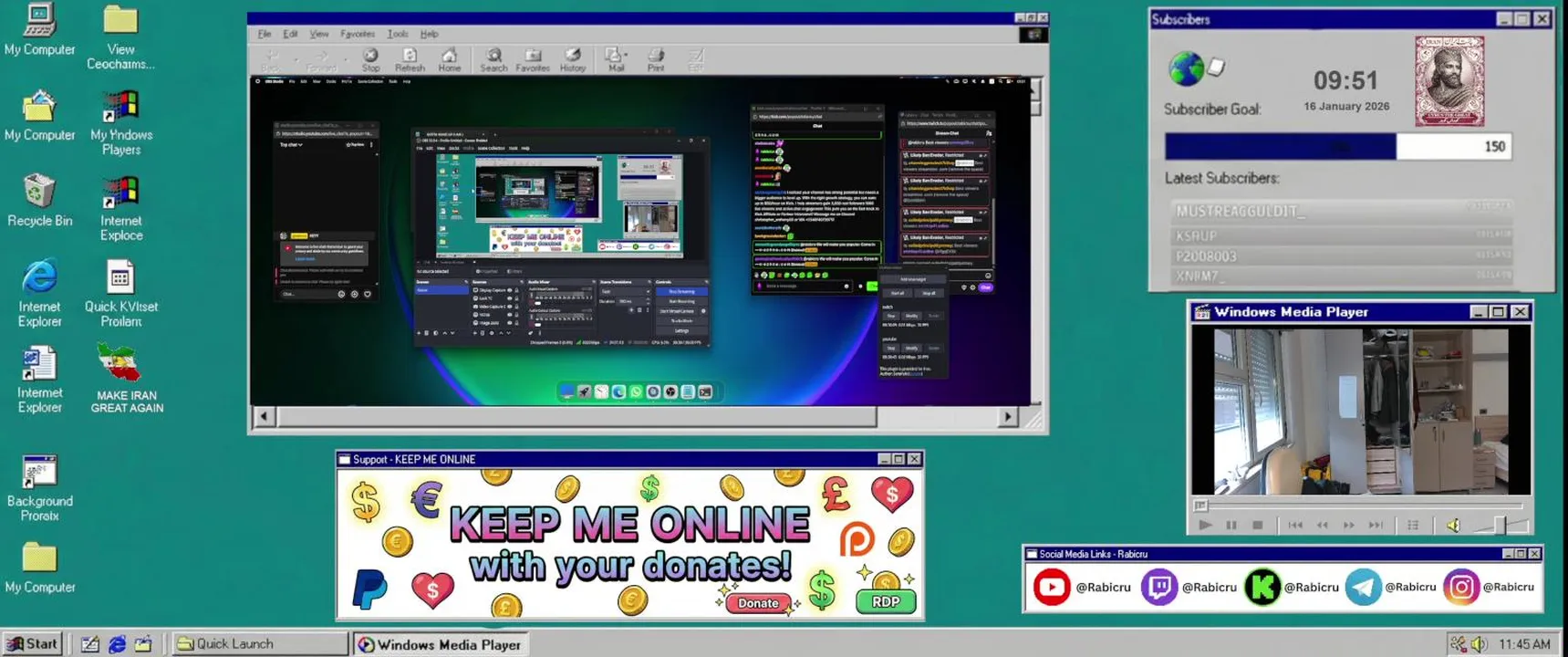Open the Favorites toolbar icon

tap(533, 60)
